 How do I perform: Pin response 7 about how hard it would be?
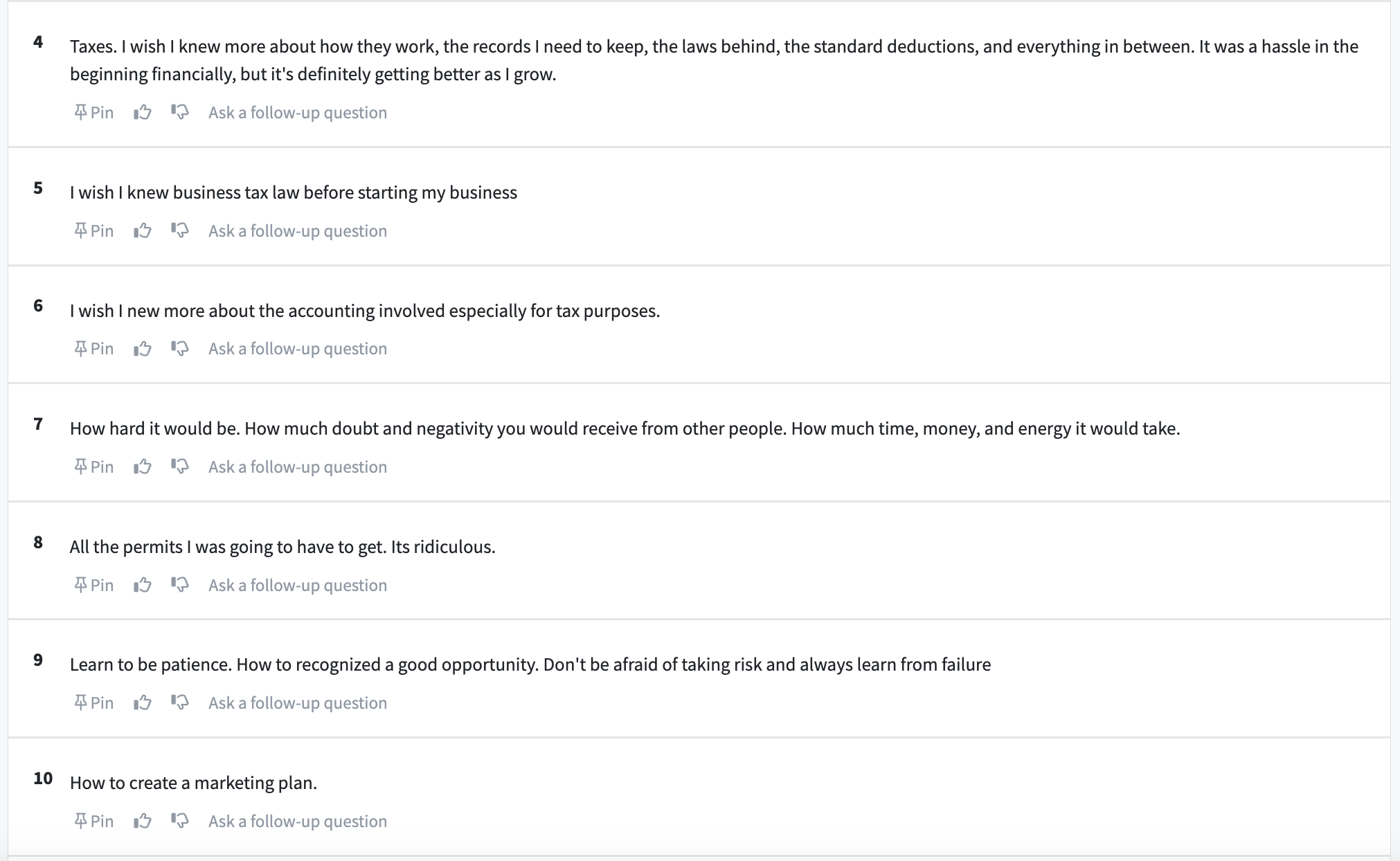(94, 466)
